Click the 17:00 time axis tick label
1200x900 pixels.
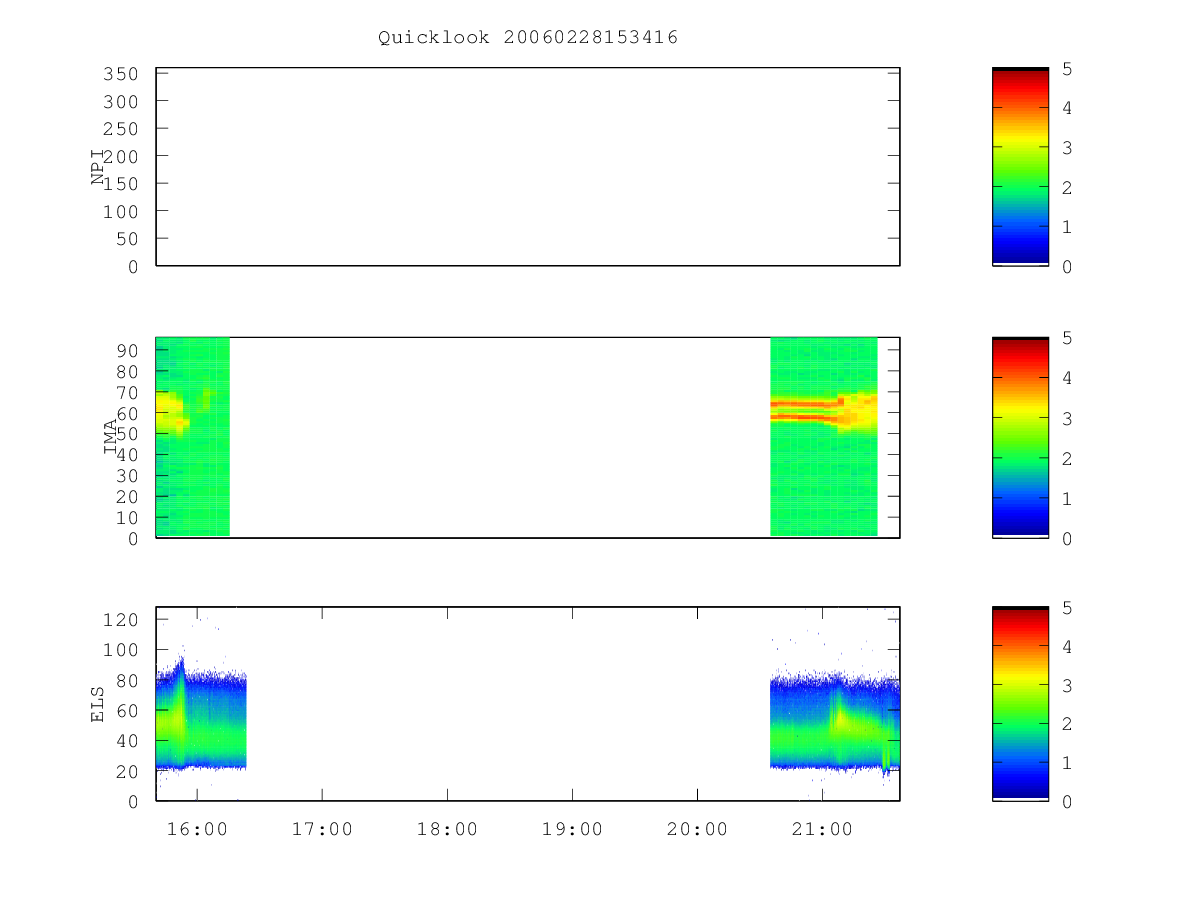point(322,829)
